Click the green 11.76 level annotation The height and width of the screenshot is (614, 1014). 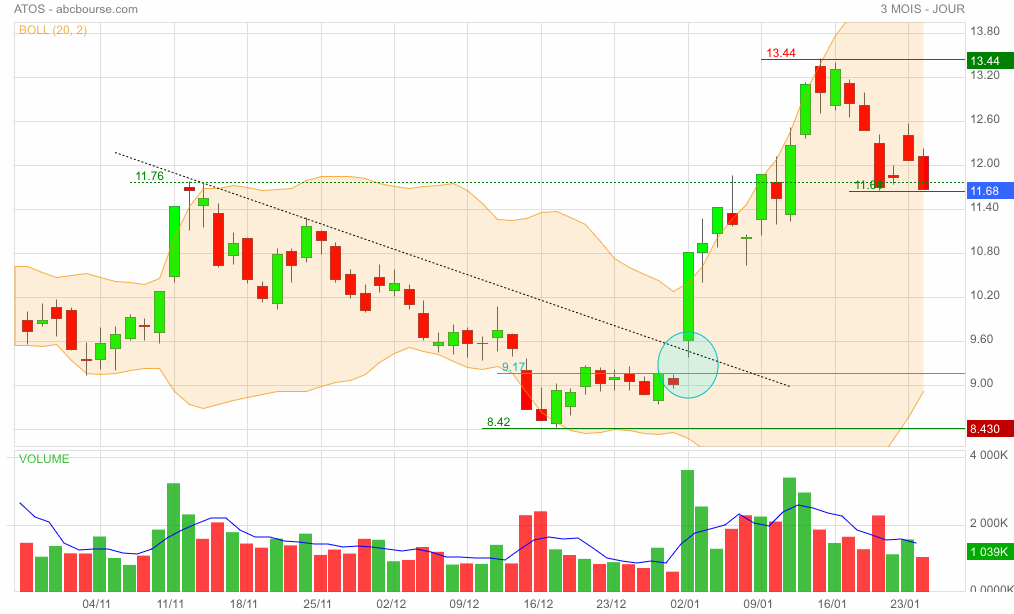149,176
